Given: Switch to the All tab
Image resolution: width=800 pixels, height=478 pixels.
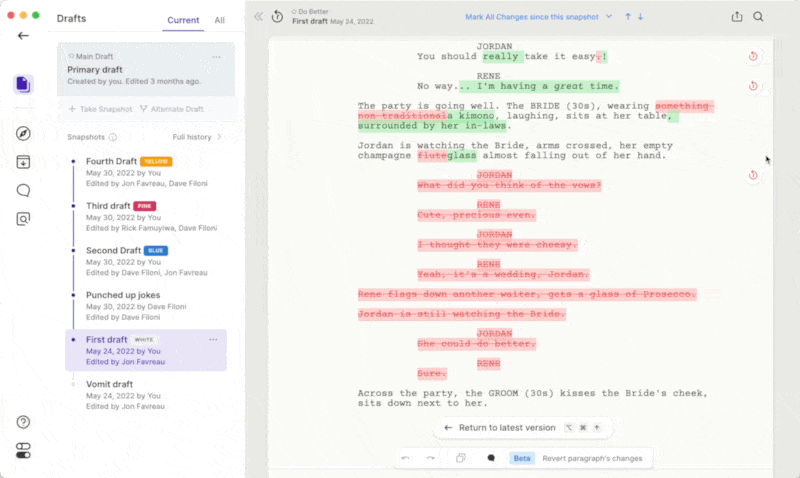Looking at the screenshot, I should point(219,20).
